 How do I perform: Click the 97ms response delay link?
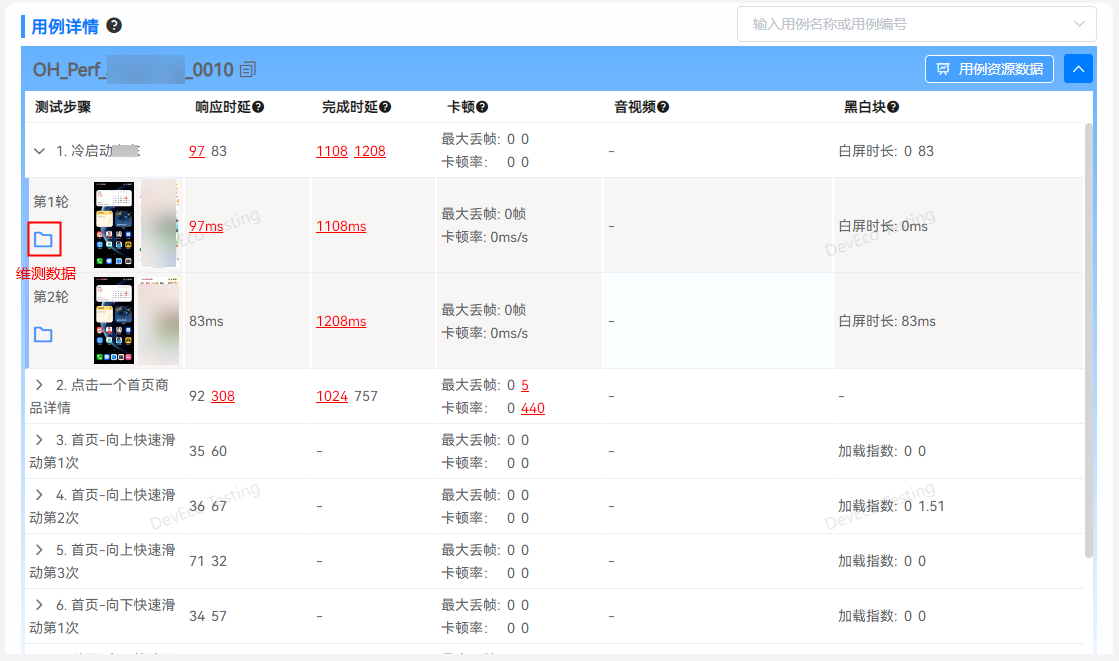(206, 226)
